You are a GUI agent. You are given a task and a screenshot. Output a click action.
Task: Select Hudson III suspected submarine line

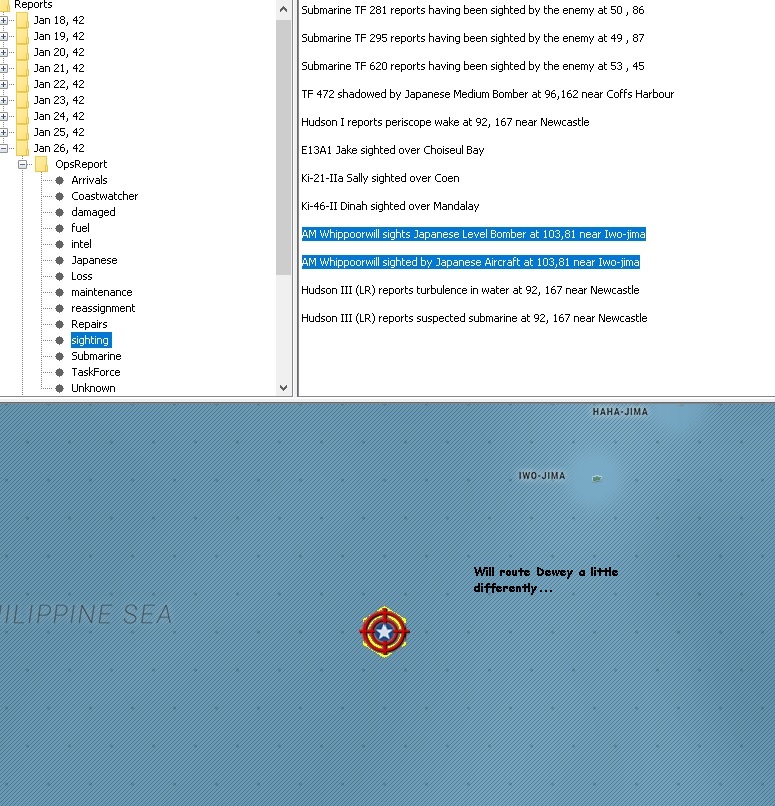474,318
